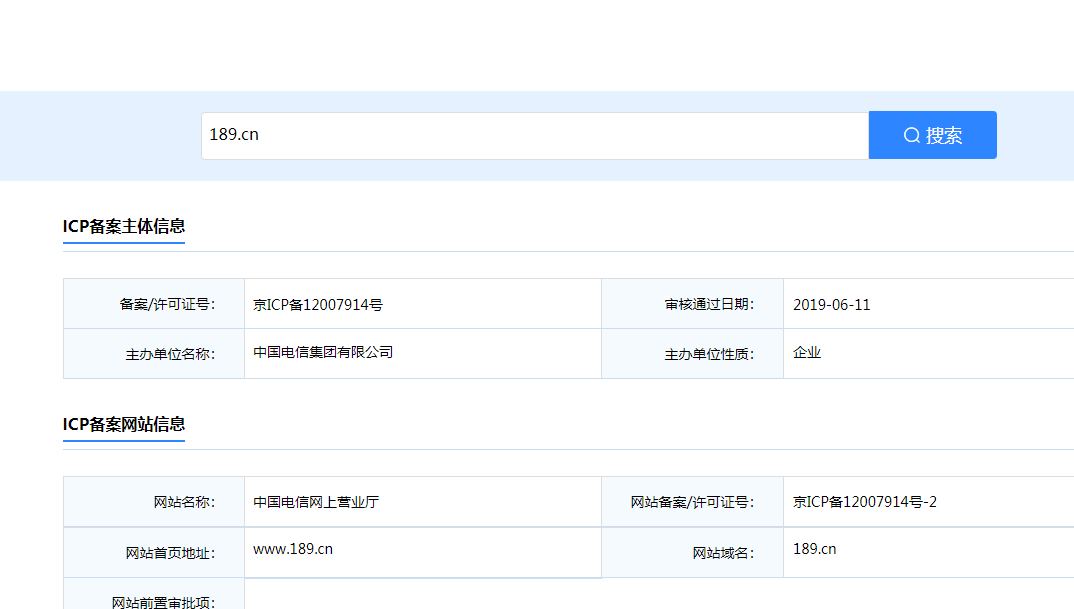
Task: Select the 企业 value cell
Action: 929,353
